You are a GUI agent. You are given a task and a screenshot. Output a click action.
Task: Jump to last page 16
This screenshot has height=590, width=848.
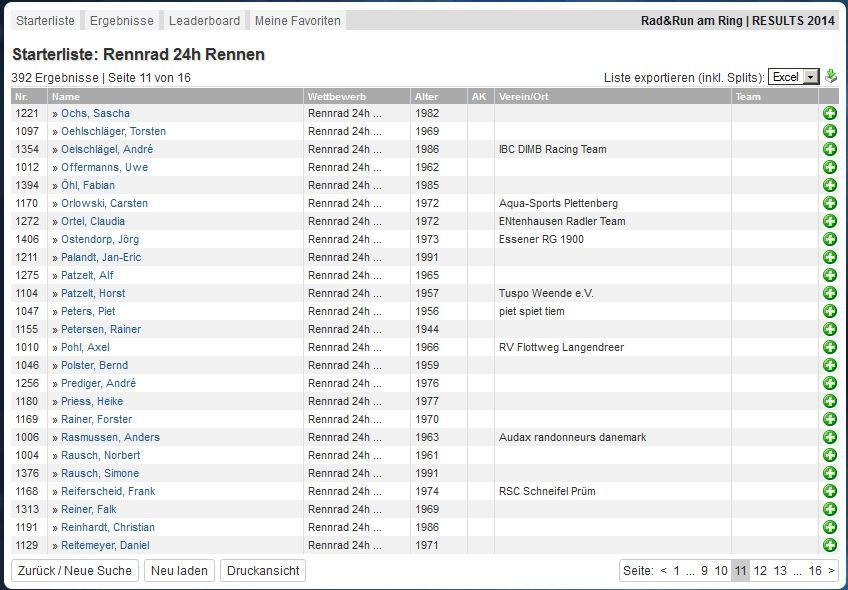[815, 571]
